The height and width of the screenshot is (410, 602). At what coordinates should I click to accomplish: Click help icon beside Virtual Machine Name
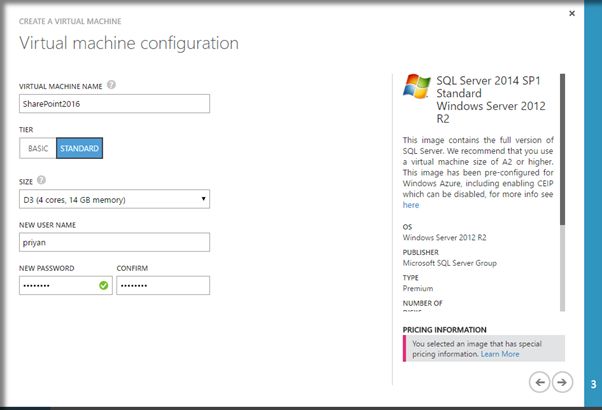tap(112, 85)
